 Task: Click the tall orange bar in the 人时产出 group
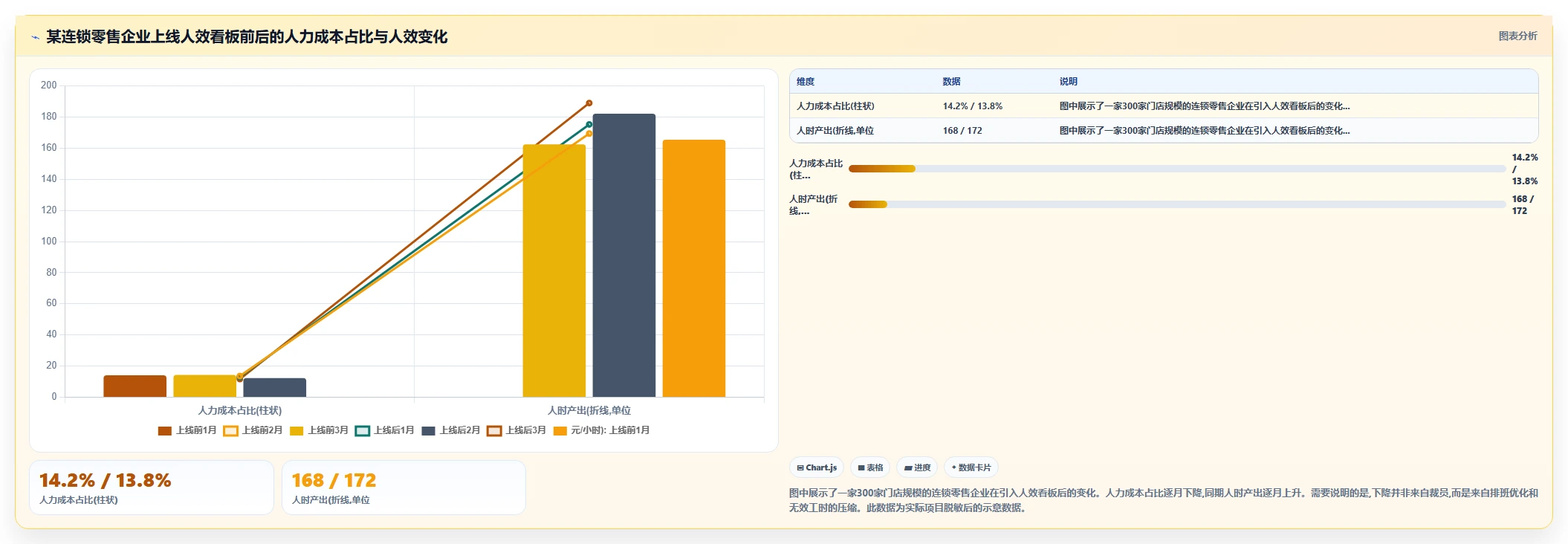694,268
